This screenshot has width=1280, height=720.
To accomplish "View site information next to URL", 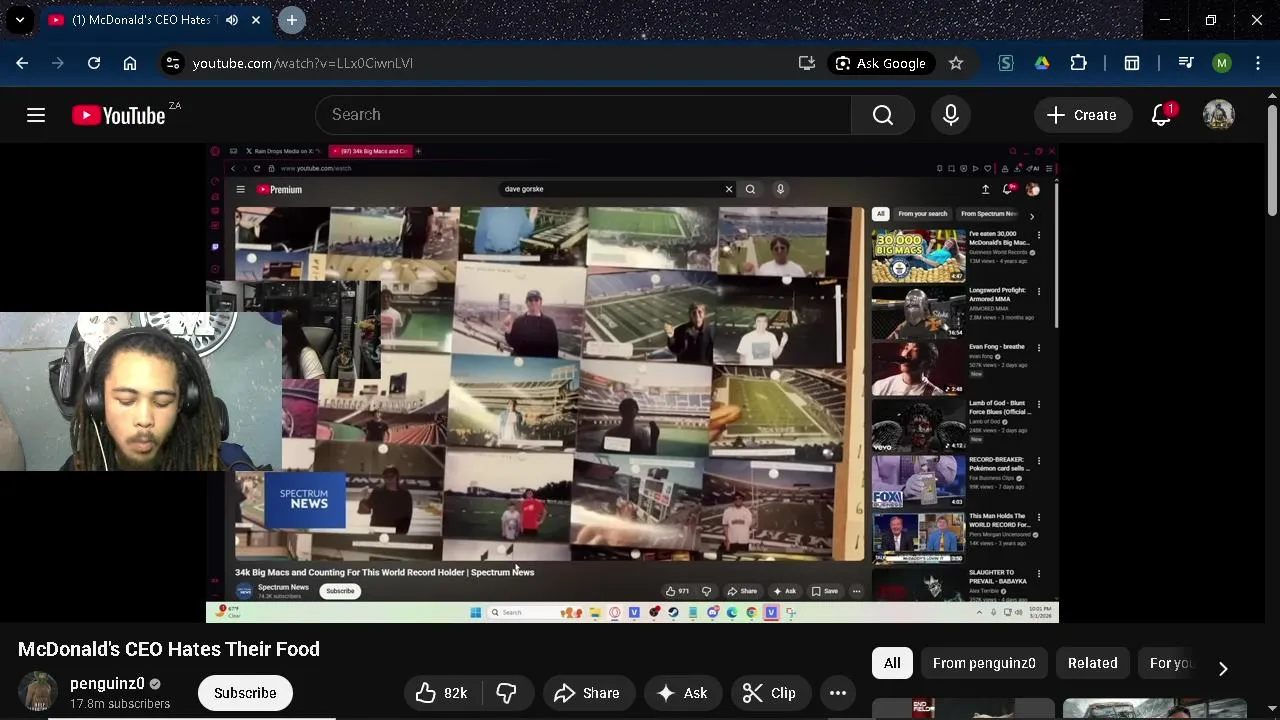I will click(172, 63).
